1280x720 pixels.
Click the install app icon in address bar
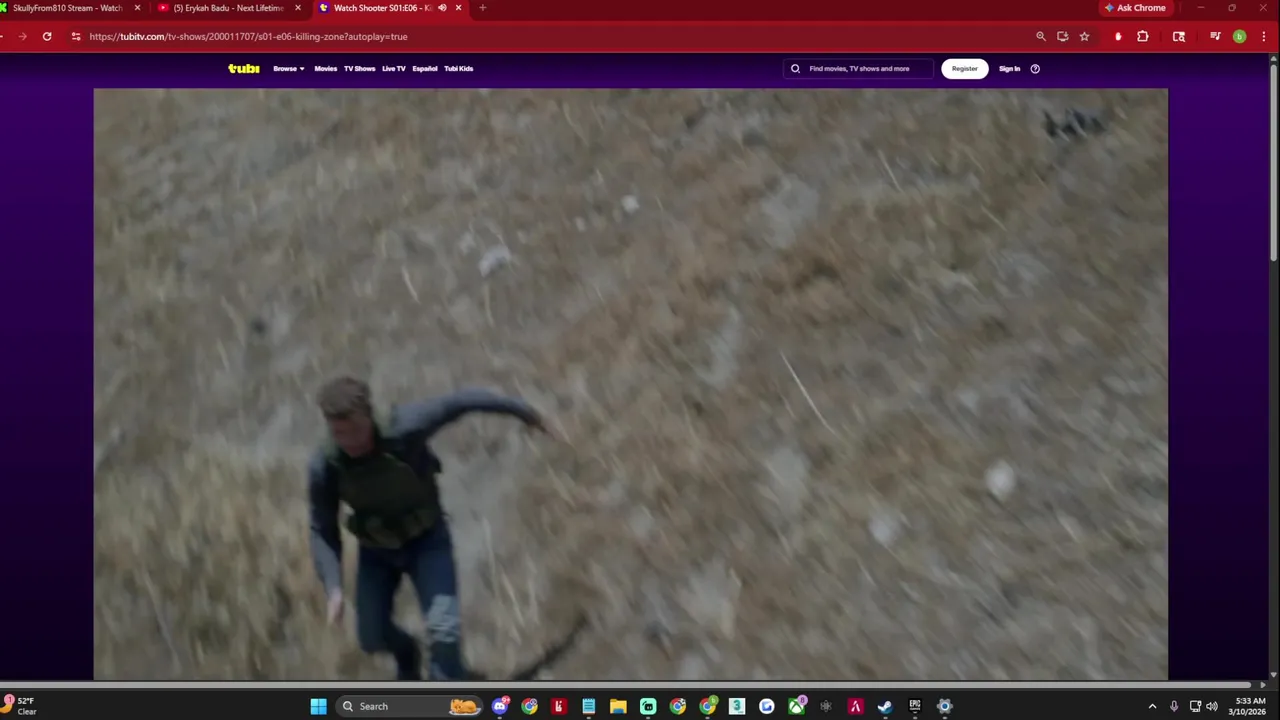pos(1062,36)
